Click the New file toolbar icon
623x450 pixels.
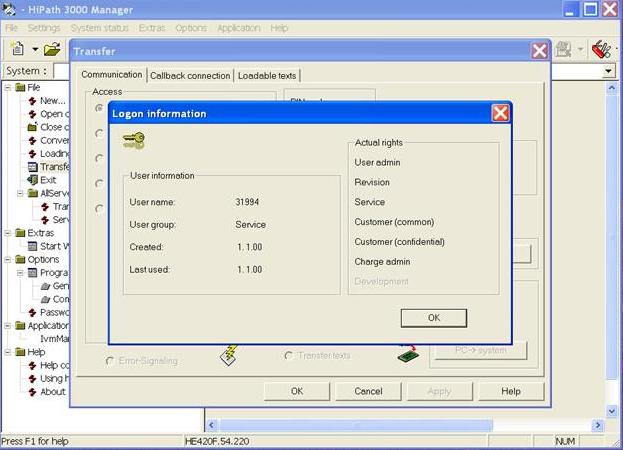[x=17, y=49]
